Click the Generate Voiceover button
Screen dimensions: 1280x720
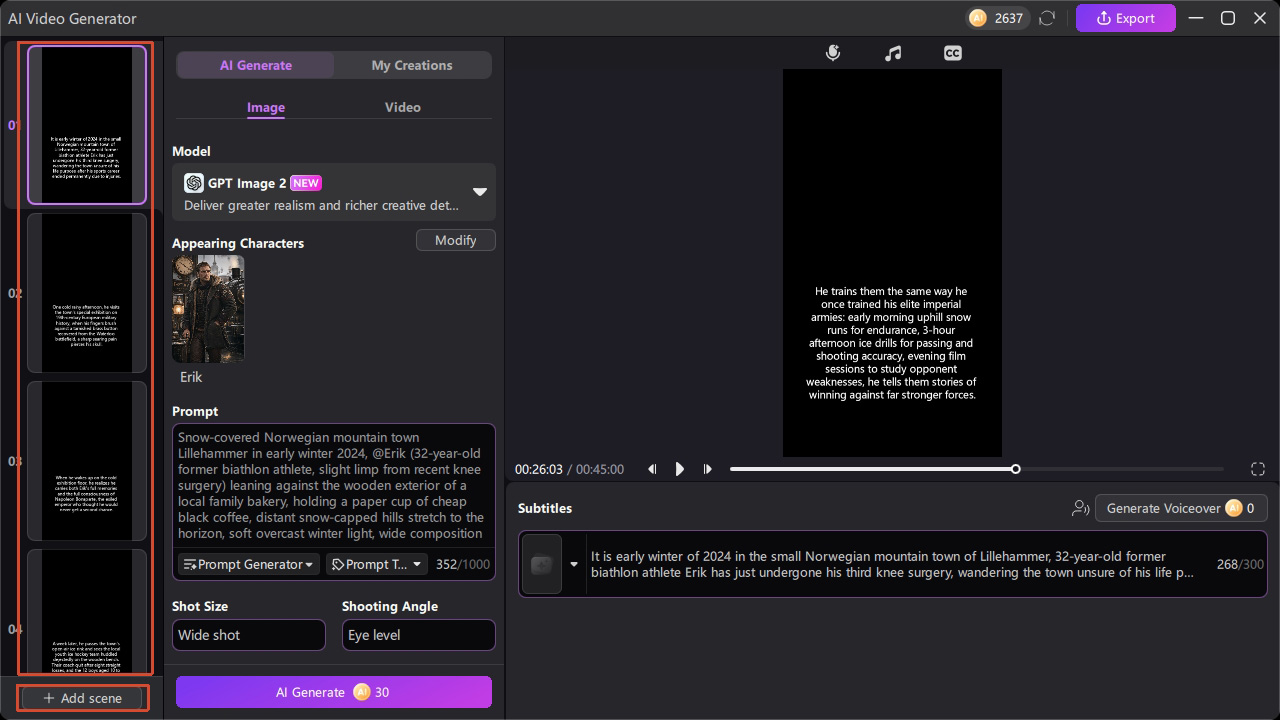click(x=1180, y=508)
